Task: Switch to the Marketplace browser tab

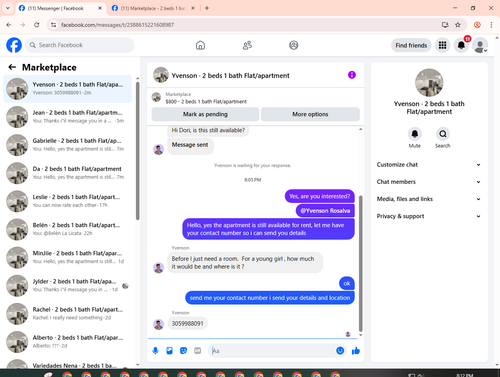Action: point(153,8)
